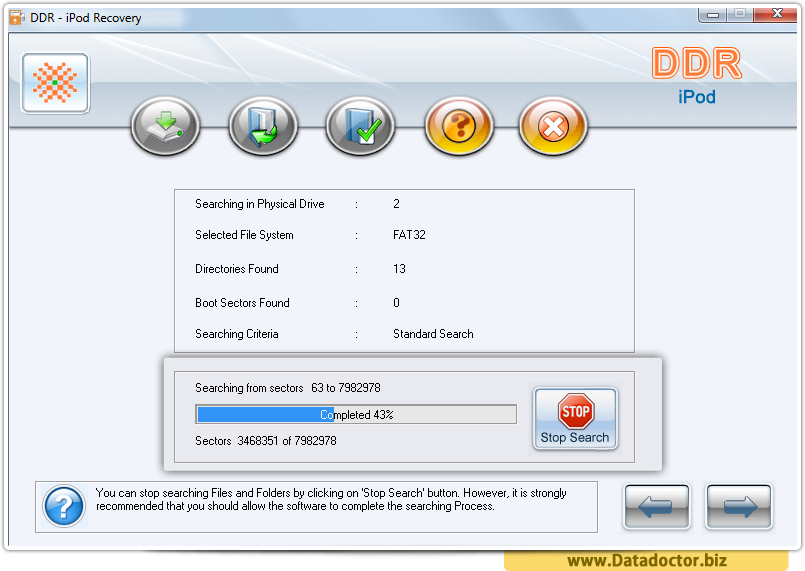Image resolution: width=805 pixels, height=571 pixels.
Task: Click the physical drive value '2'
Action: coord(396,204)
